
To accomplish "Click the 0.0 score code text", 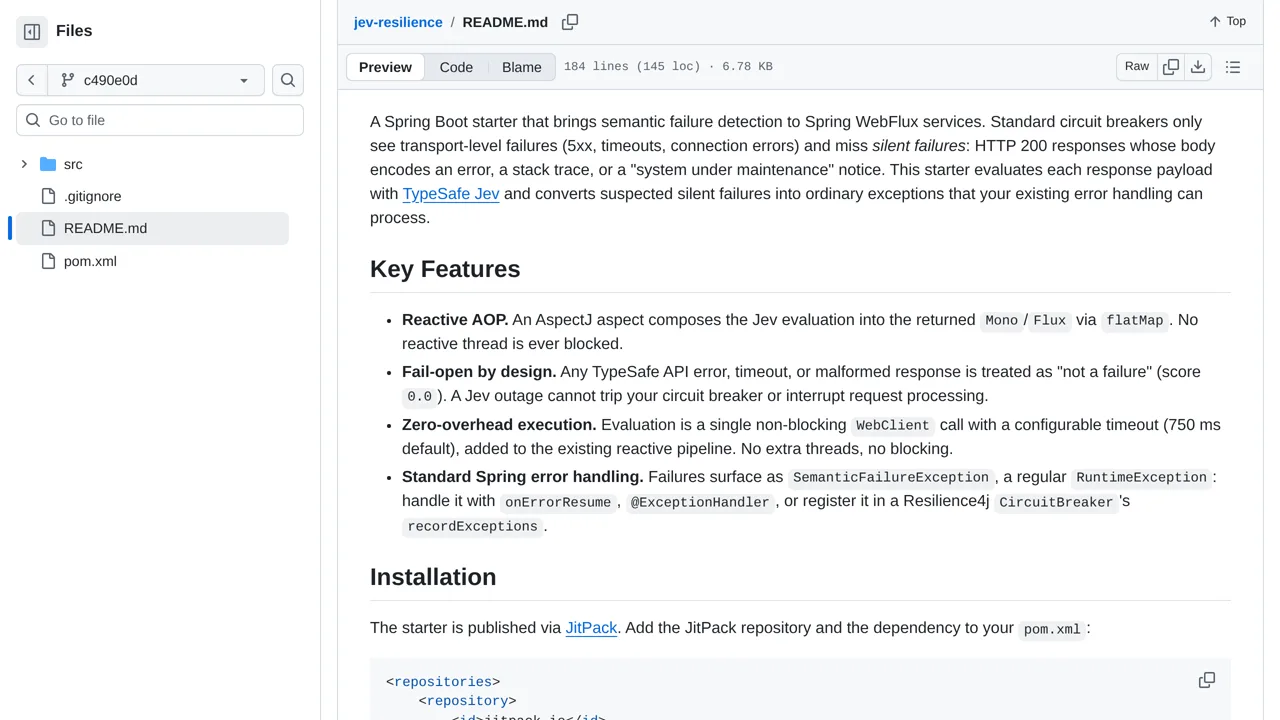I will pyautogui.click(x=419, y=397).
